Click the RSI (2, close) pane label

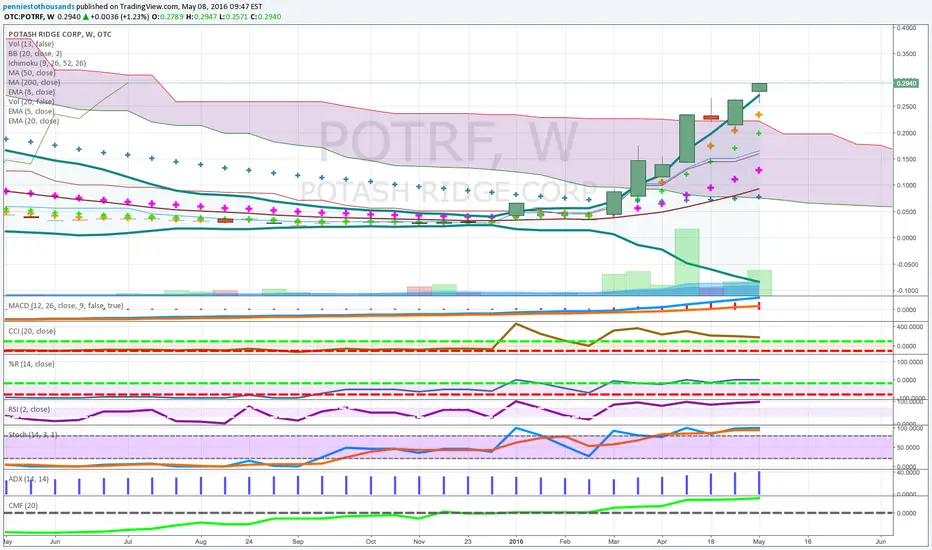[x=29, y=410]
